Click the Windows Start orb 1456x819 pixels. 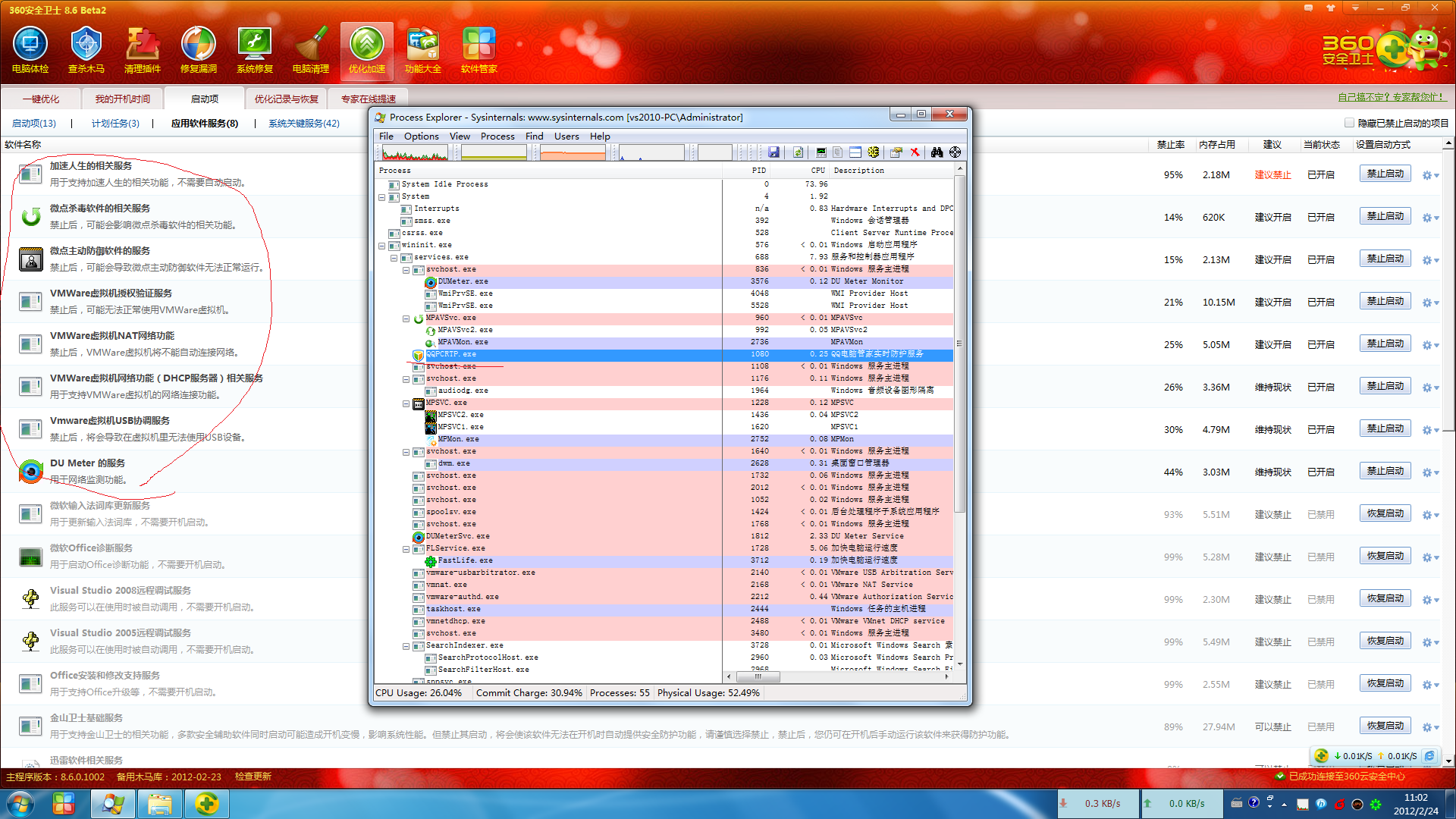tap(20, 803)
